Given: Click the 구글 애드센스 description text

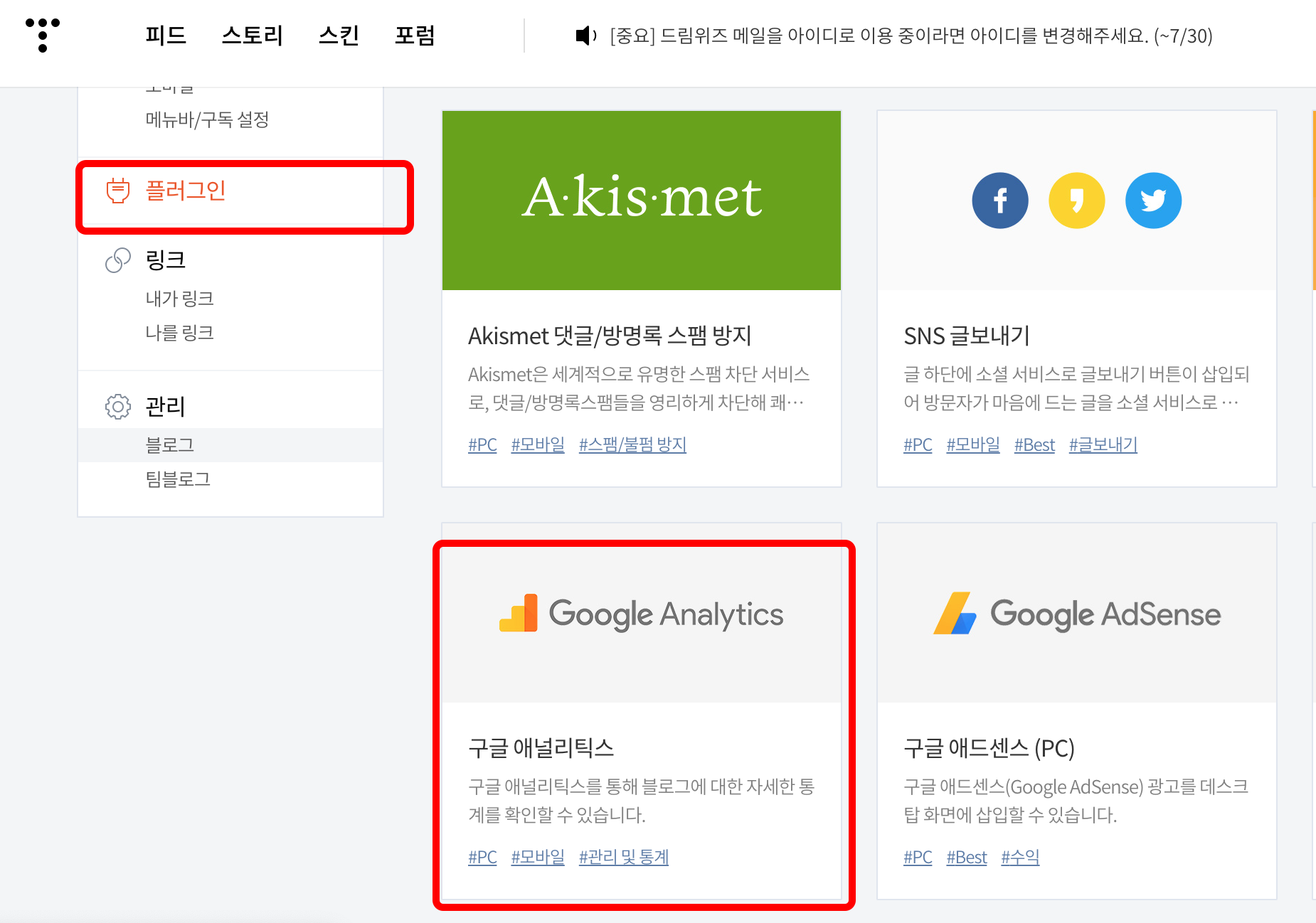Looking at the screenshot, I should click(x=1076, y=801).
